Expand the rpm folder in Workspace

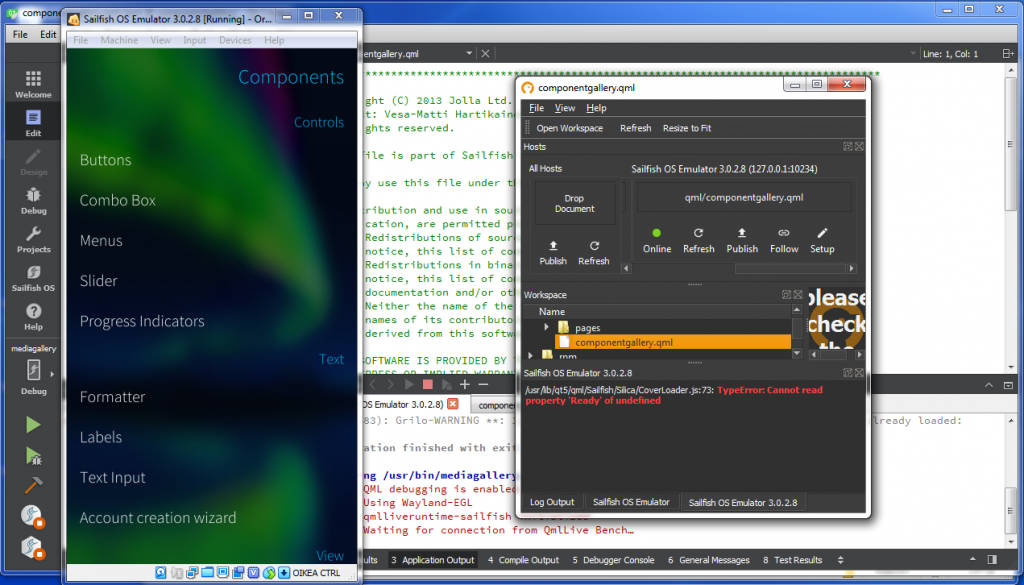tap(532, 355)
